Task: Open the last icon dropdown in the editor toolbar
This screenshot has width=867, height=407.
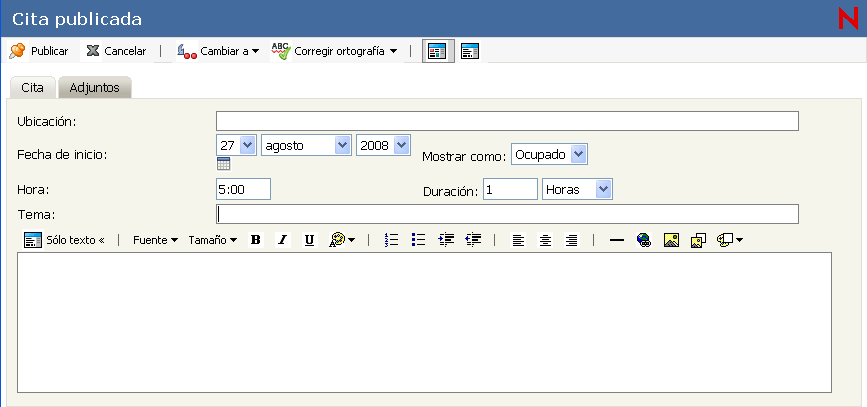Action: point(730,240)
